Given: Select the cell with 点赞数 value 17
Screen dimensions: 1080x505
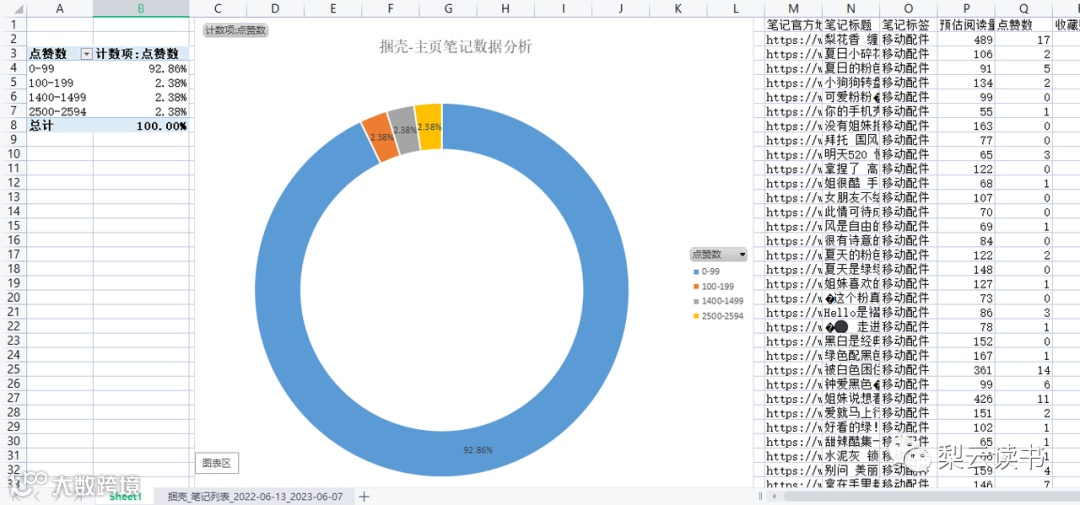Looking at the screenshot, I should click(x=1024, y=39).
